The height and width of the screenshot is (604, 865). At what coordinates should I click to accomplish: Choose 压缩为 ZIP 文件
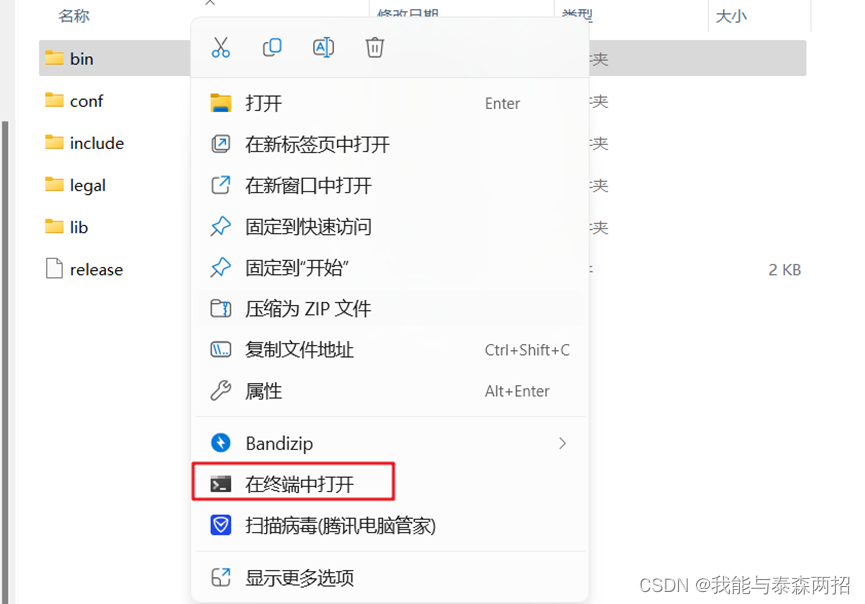click(x=390, y=308)
